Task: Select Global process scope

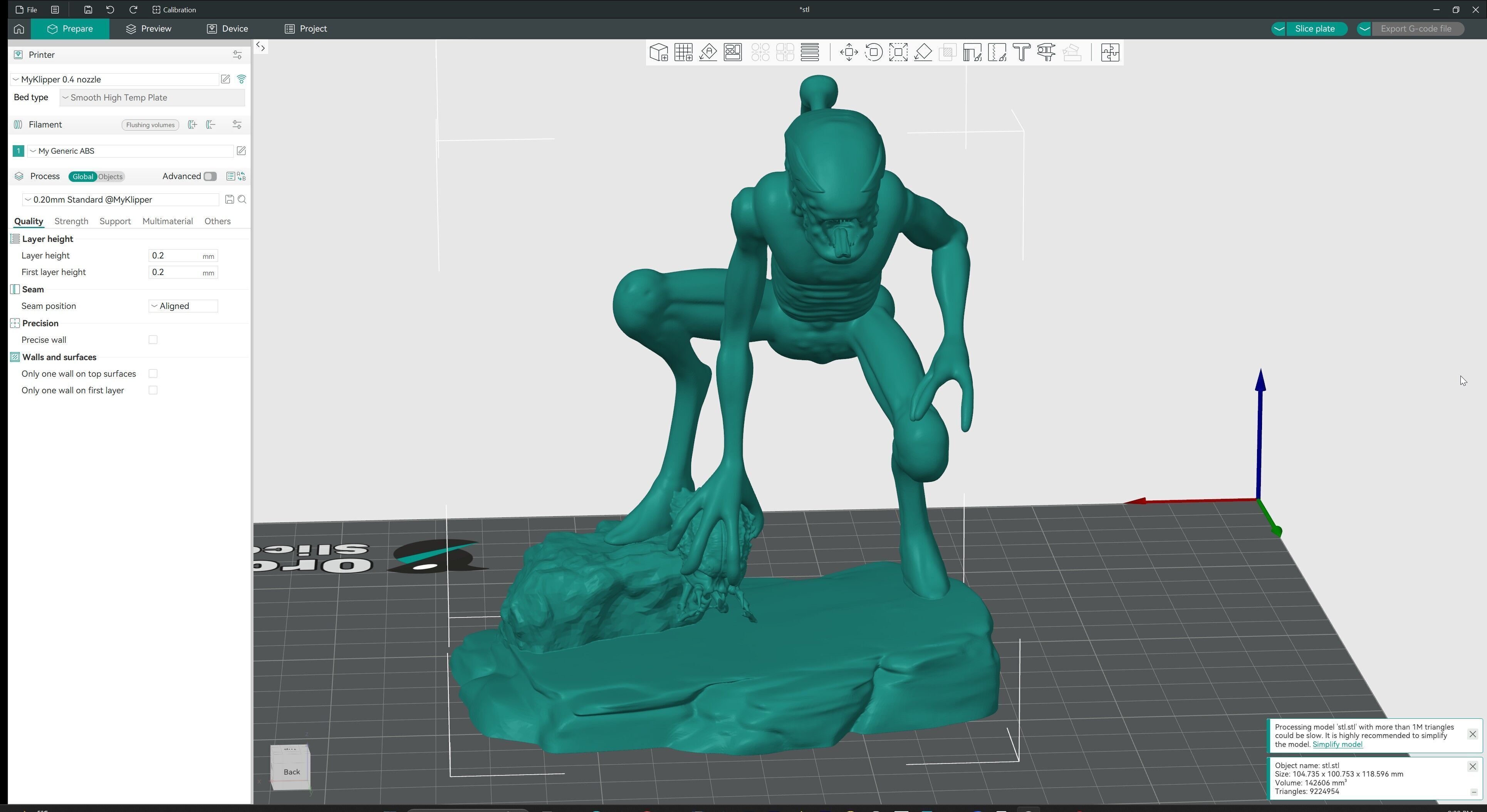Action: click(82, 176)
